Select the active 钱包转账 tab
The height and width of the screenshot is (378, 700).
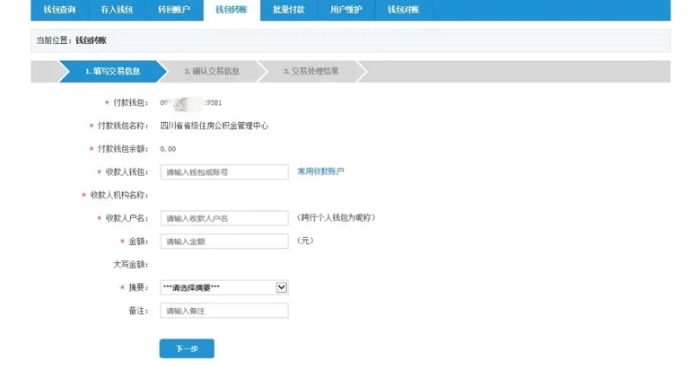pyautogui.click(x=231, y=10)
